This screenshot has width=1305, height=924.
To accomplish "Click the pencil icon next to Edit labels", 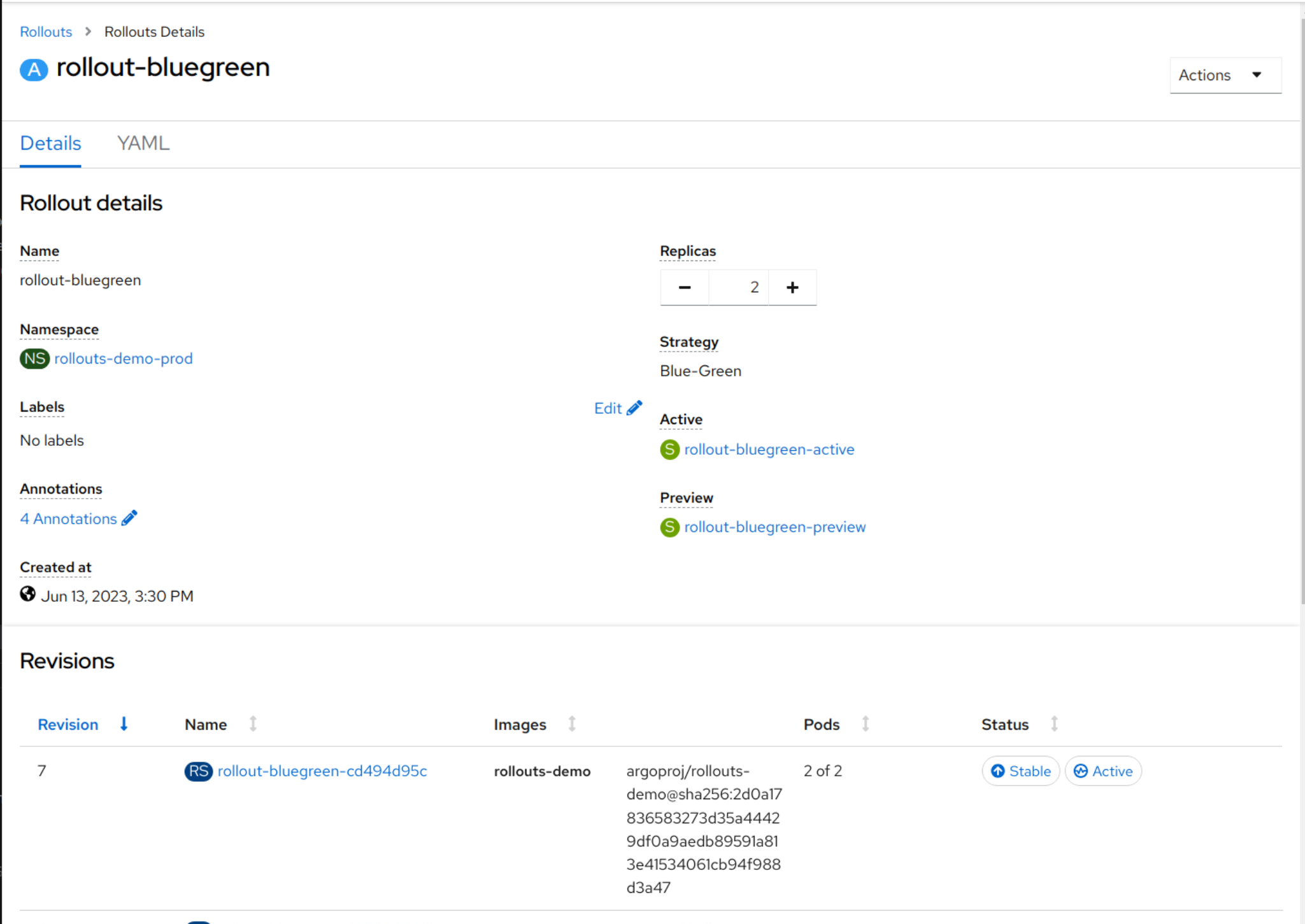I will click(x=634, y=408).
